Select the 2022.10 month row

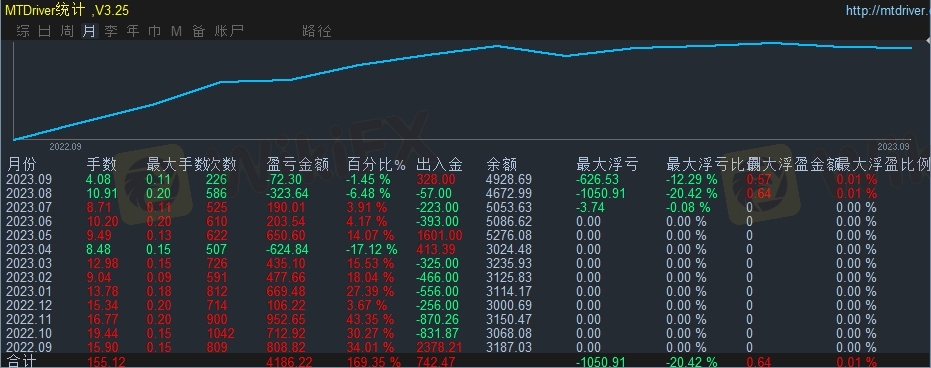[x=466, y=334]
